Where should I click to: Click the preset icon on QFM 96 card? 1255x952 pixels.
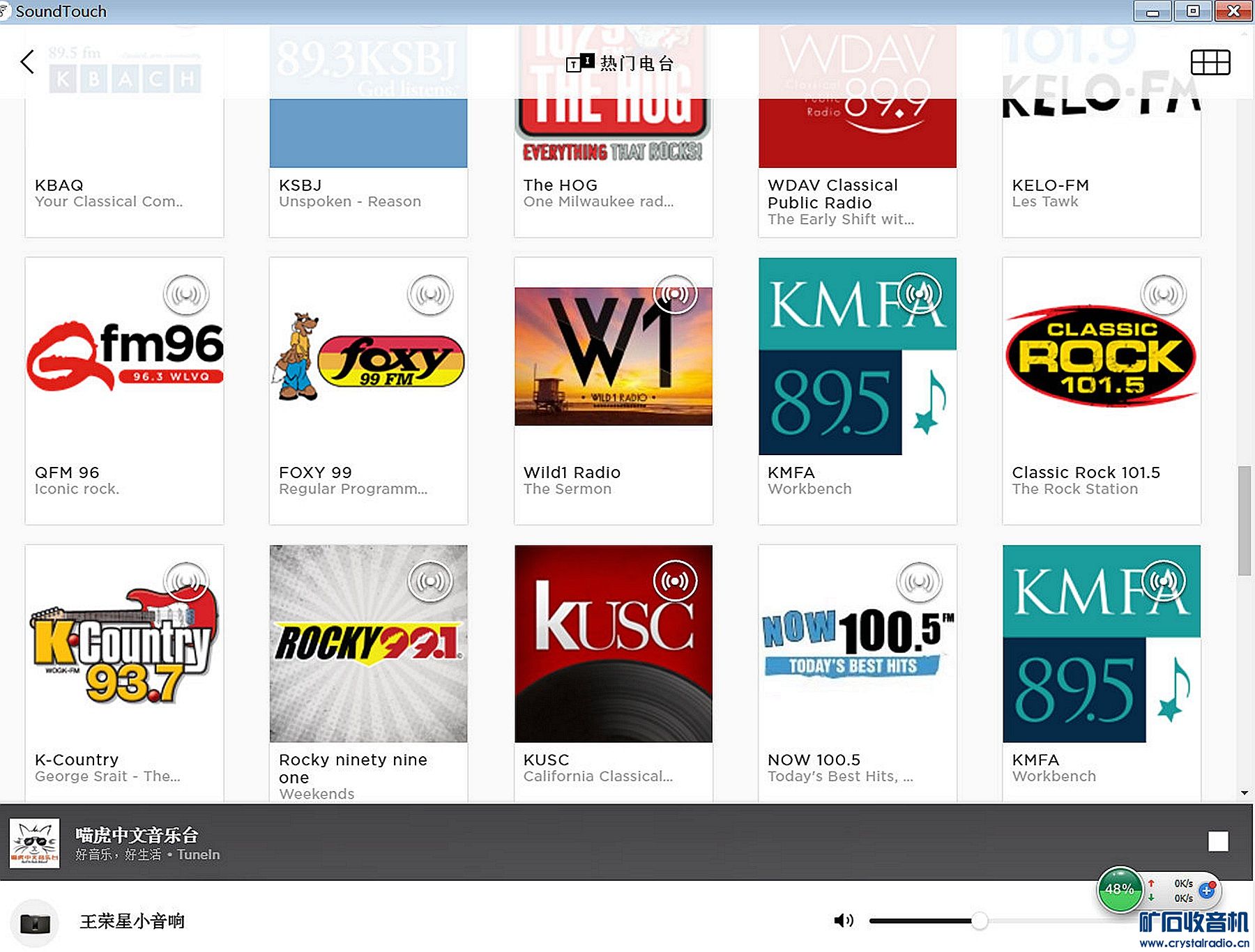pos(186,294)
